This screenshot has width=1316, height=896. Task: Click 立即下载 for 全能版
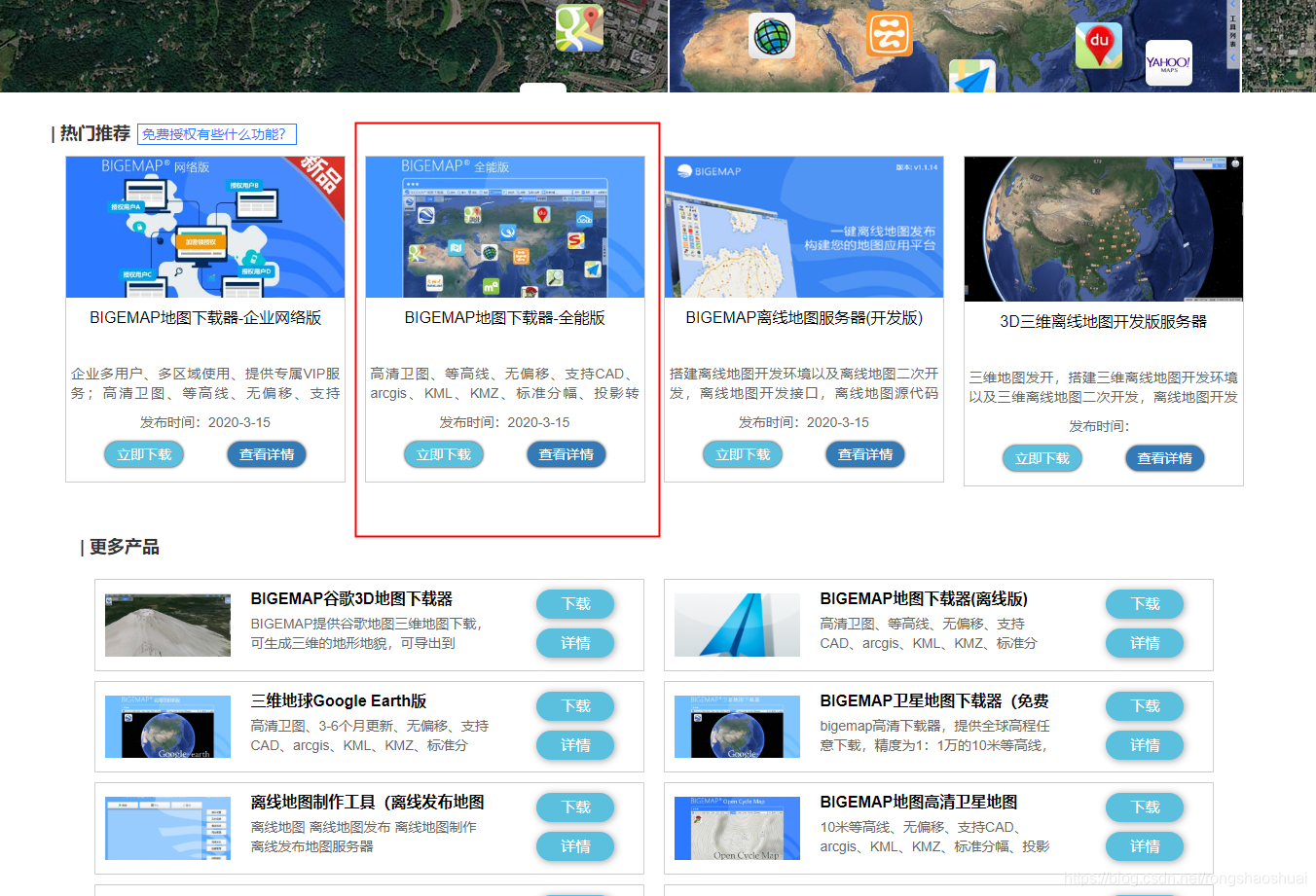pos(444,454)
